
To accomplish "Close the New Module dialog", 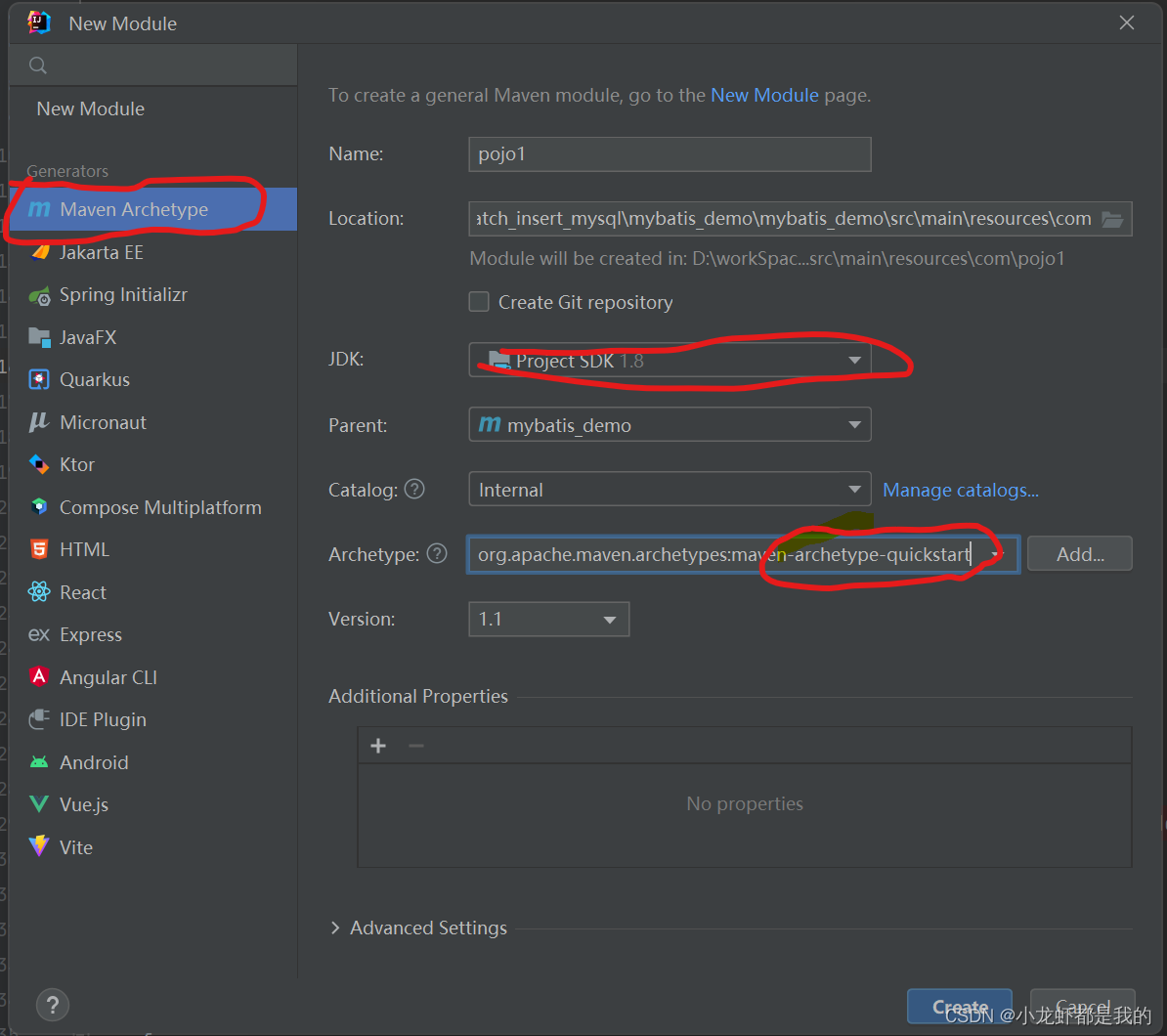I will tap(1127, 23).
